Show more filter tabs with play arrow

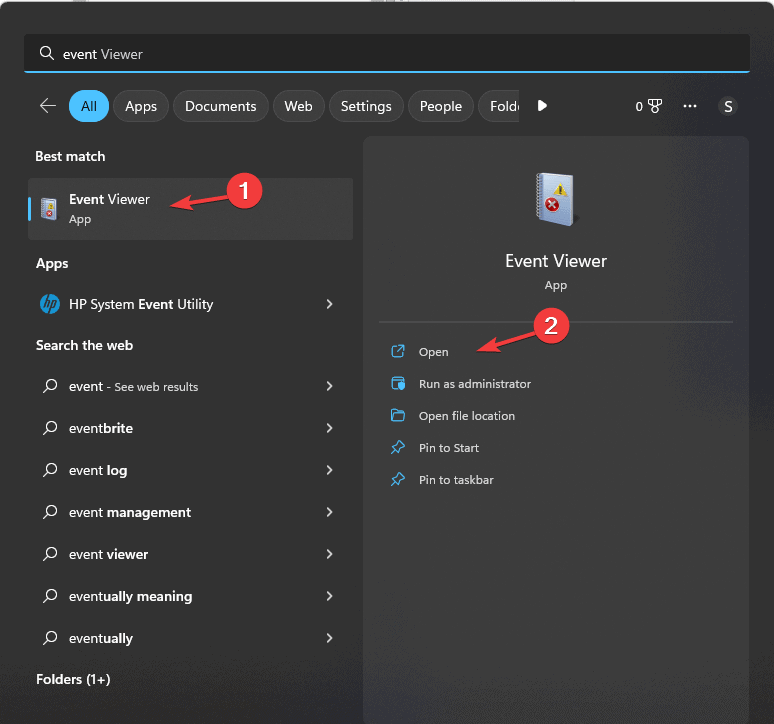click(x=542, y=106)
